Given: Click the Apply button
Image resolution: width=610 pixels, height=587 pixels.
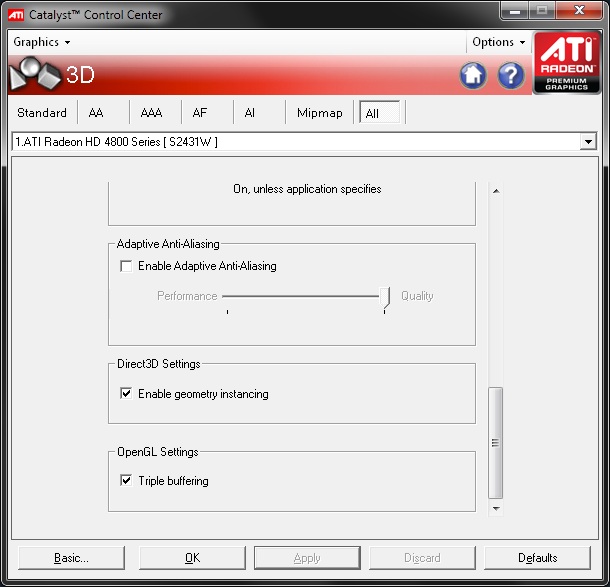Looking at the screenshot, I should (x=307, y=558).
